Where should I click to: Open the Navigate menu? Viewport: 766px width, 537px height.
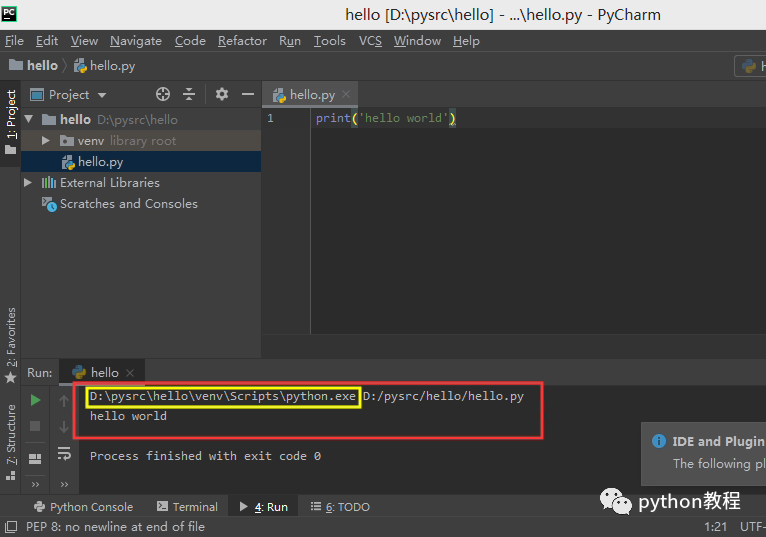click(136, 41)
